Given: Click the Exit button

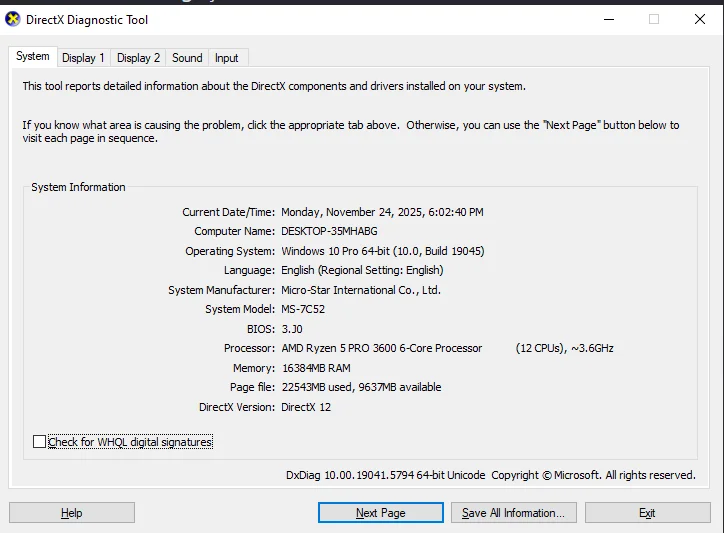Looking at the screenshot, I should (647, 513).
